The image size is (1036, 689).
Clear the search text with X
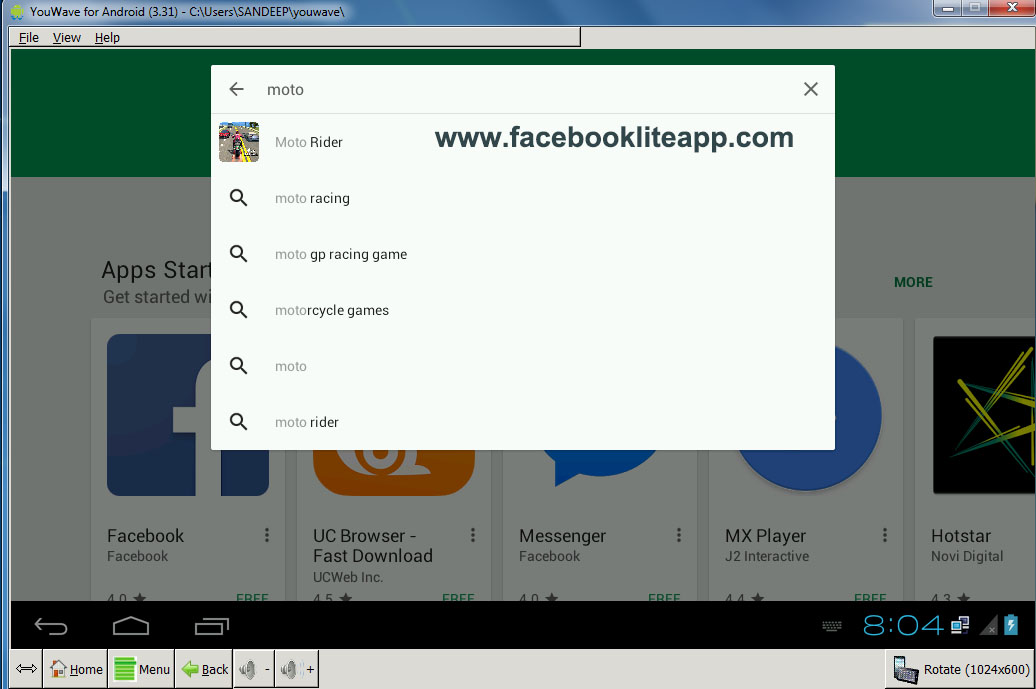(811, 89)
